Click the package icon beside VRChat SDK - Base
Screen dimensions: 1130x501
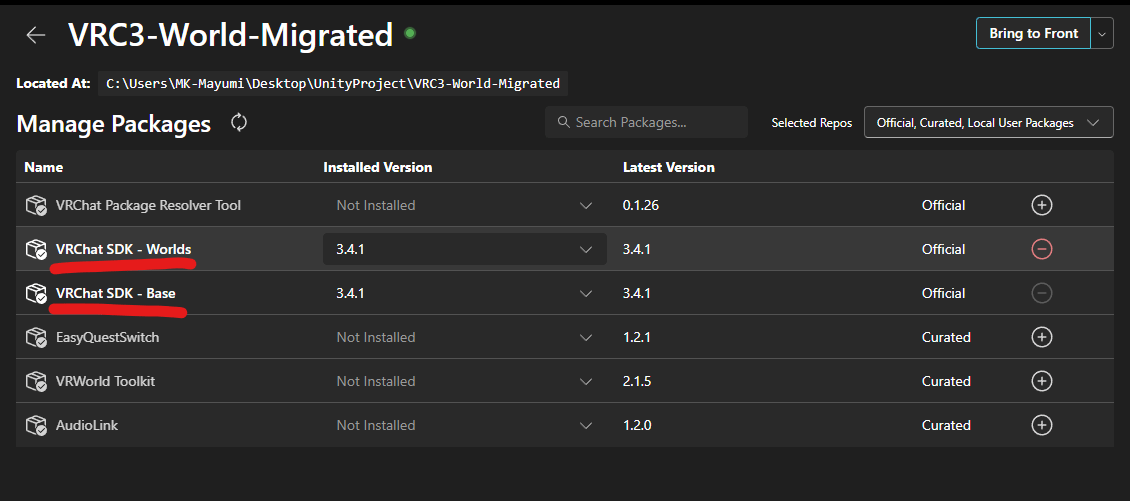tap(36, 293)
